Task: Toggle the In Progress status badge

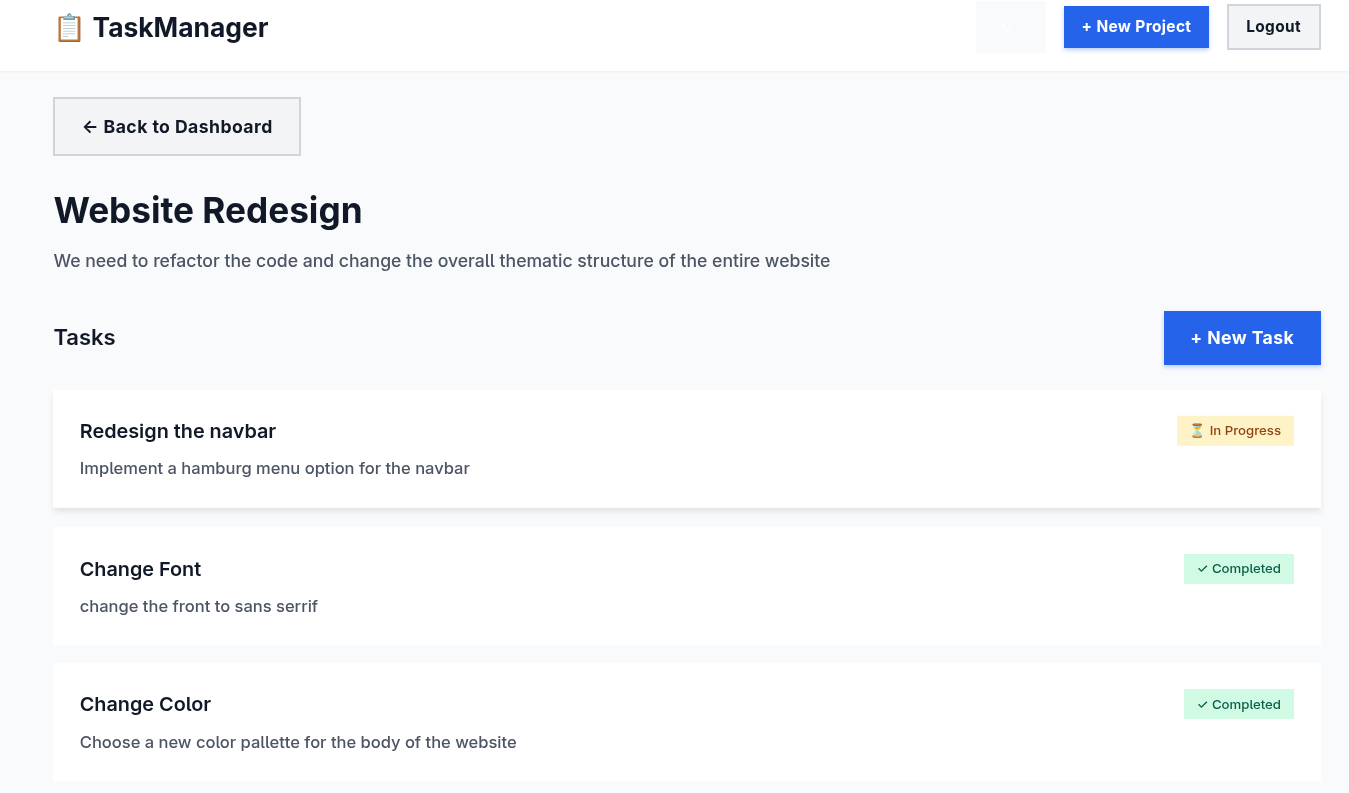Action: (x=1235, y=430)
